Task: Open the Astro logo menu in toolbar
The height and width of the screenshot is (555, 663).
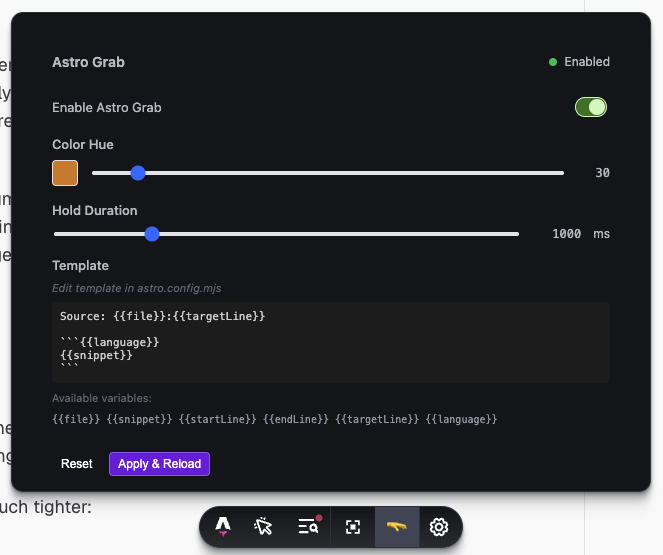Action: 223,527
